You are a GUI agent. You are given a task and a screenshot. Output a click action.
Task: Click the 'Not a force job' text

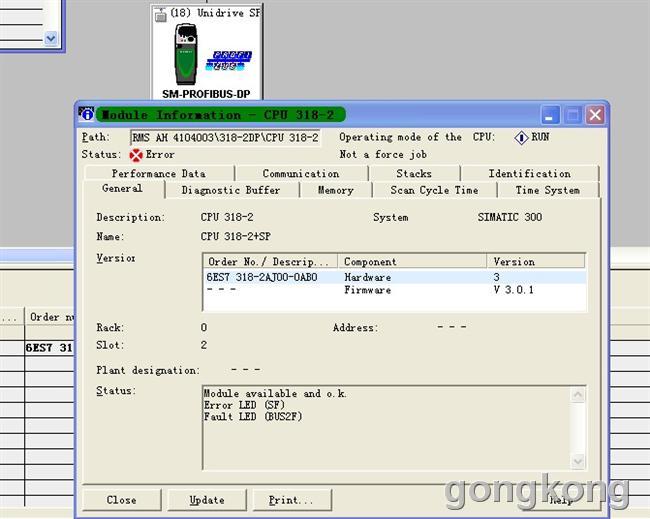point(383,155)
